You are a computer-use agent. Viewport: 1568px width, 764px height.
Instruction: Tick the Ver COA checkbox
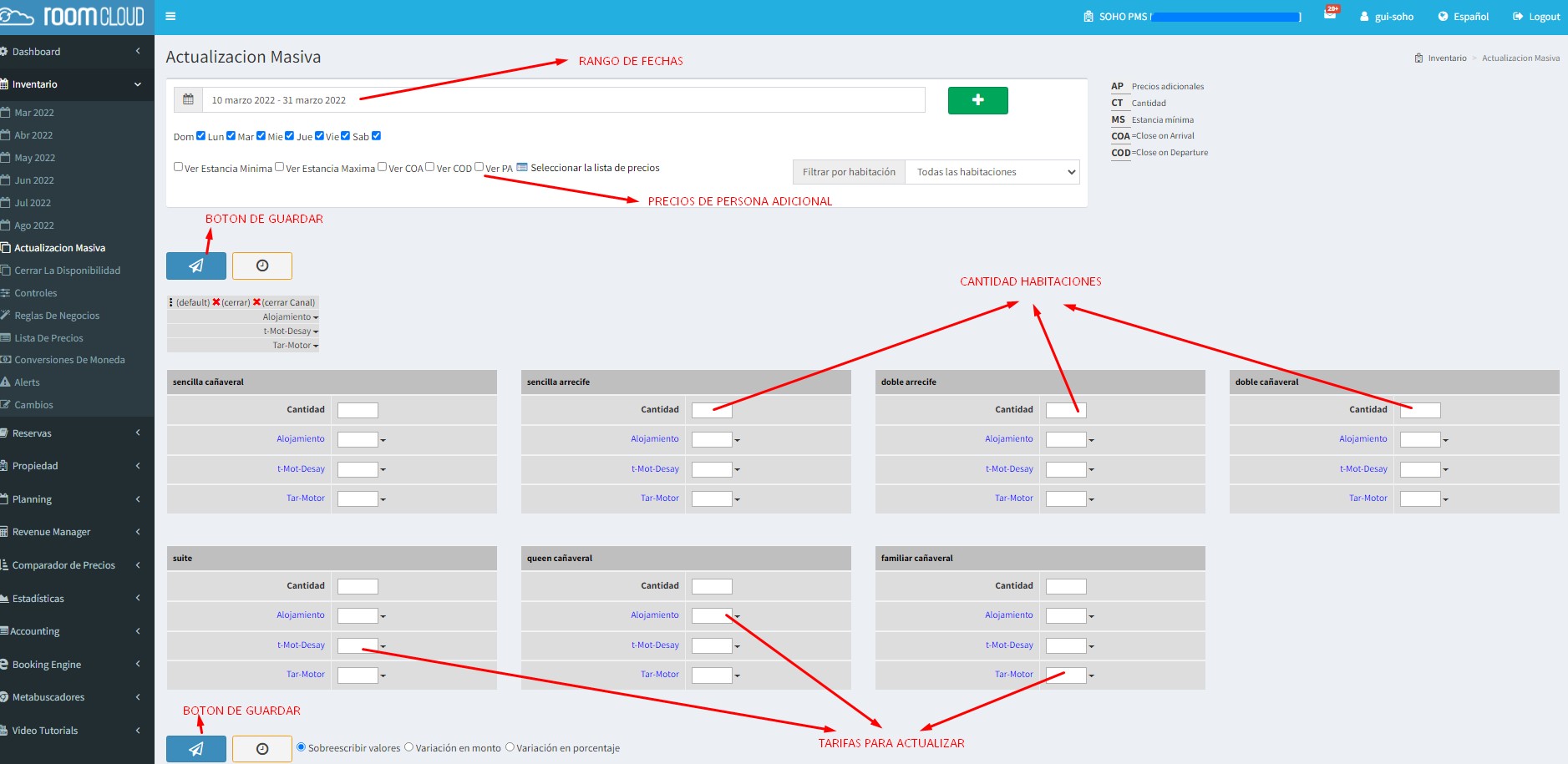(x=382, y=167)
